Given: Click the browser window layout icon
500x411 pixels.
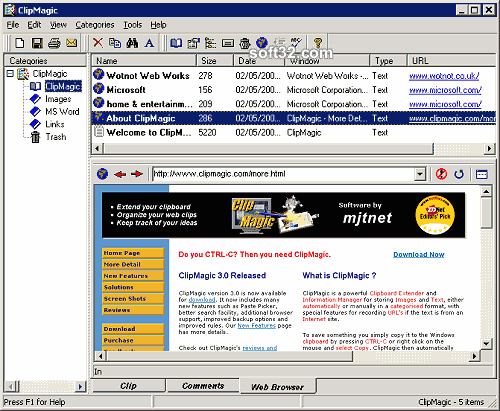Looking at the screenshot, I should (x=482, y=174).
